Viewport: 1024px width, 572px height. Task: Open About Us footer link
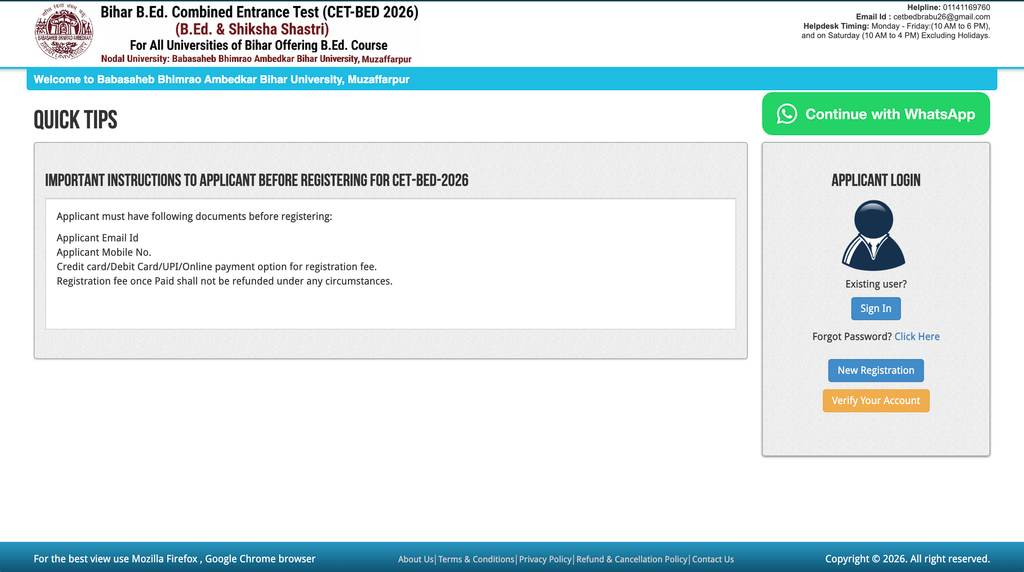pos(415,560)
